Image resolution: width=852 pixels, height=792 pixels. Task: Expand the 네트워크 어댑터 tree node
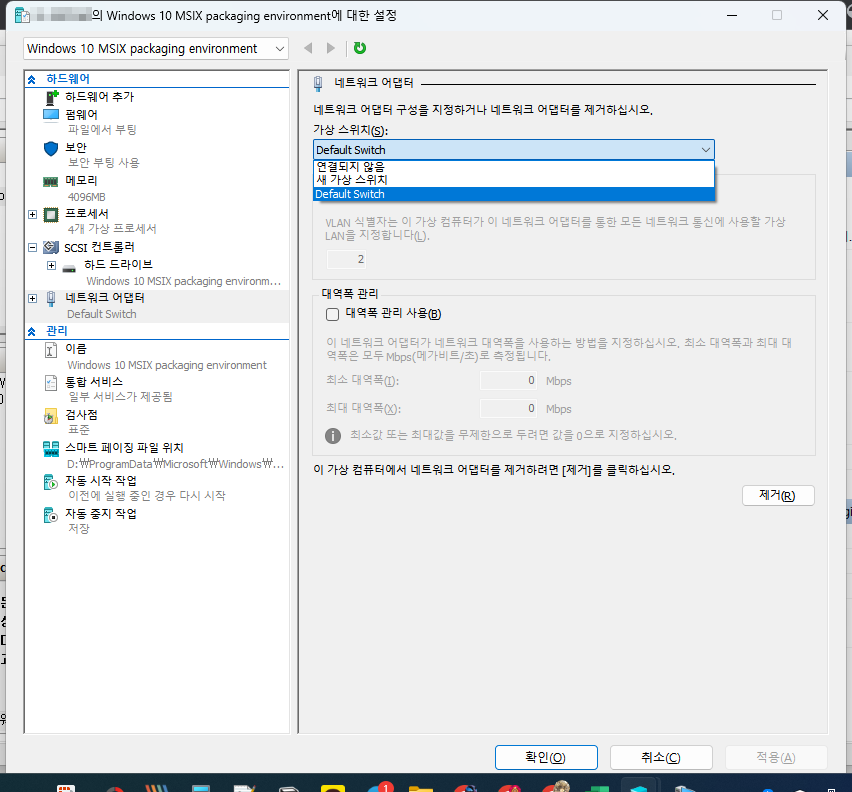(x=33, y=298)
